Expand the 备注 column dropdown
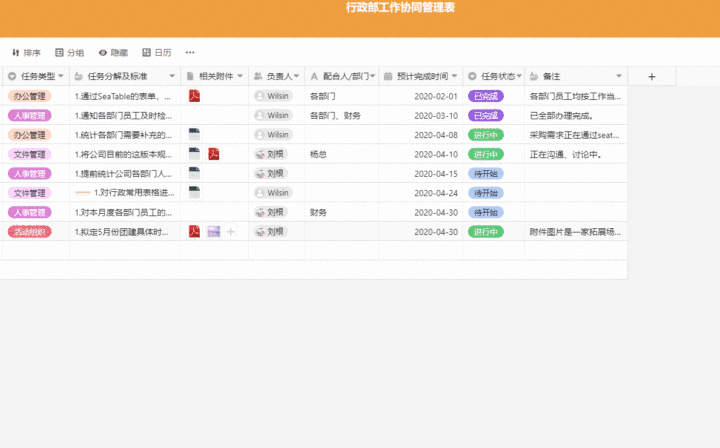The width and height of the screenshot is (720, 448). point(619,76)
